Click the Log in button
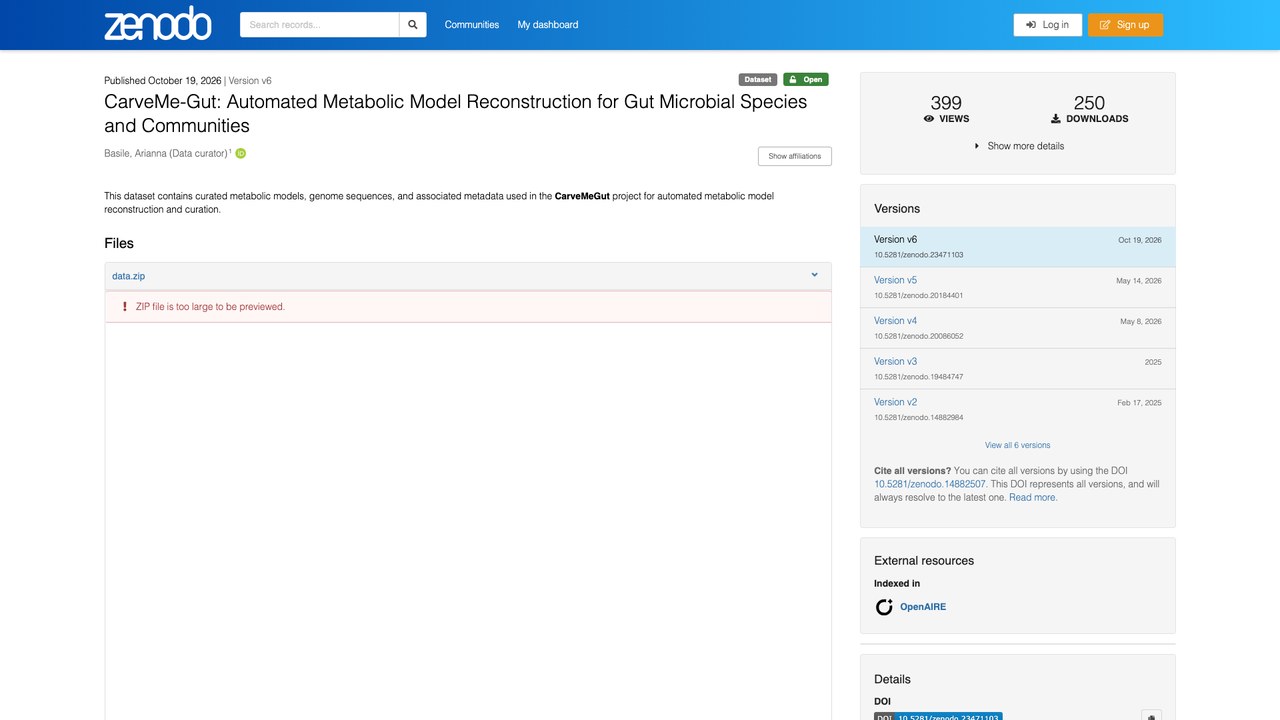The height and width of the screenshot is (720, 1280). (1047, 25)
